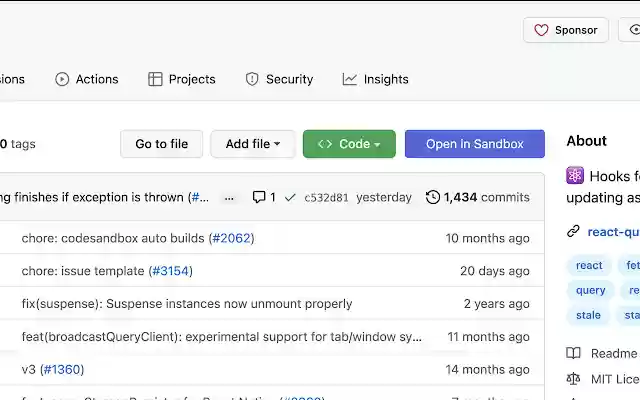Click the heart icon on Sponsor button

541,30
